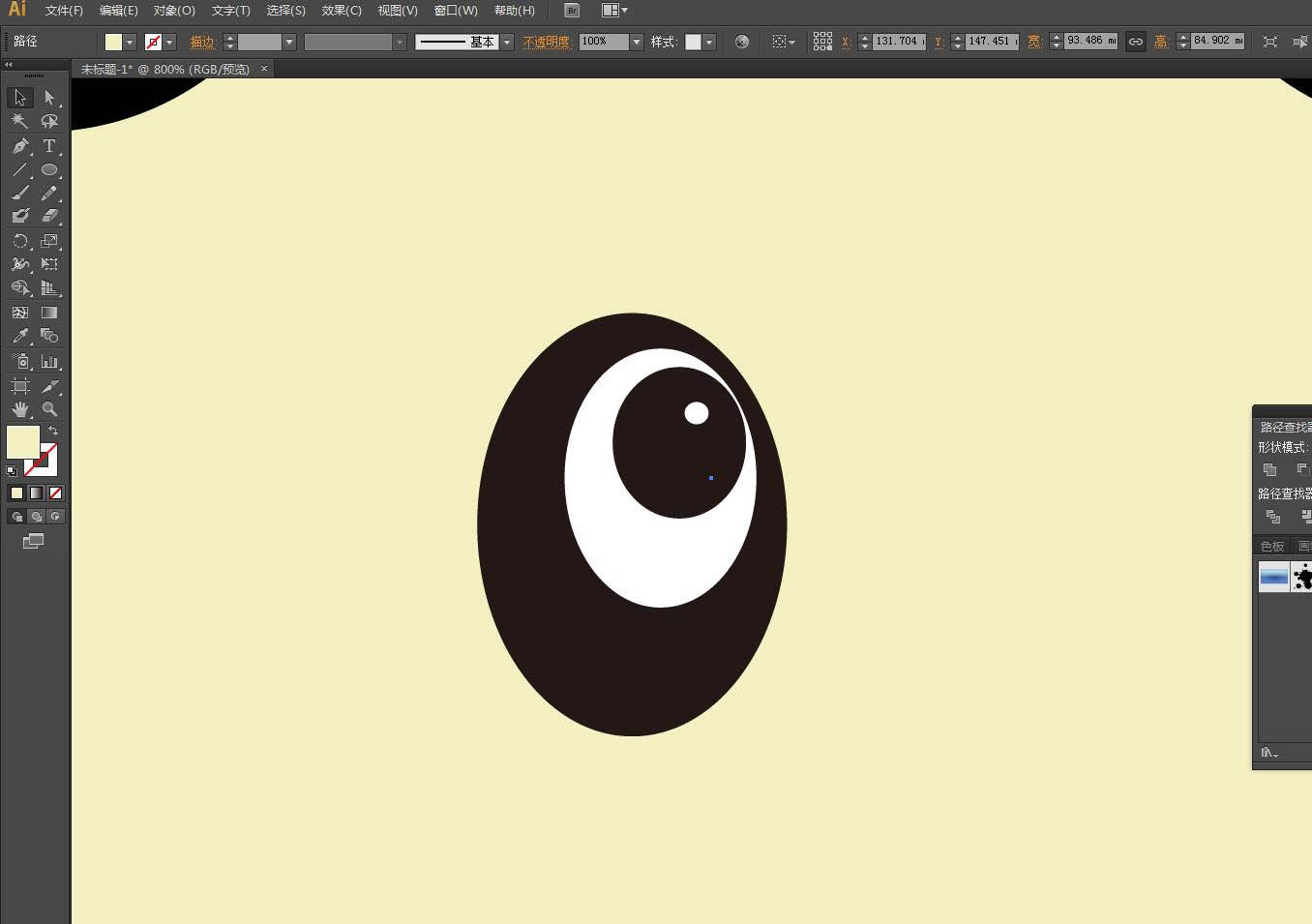Select the Zoom magnifier tool
This screenshot has height=924, width=1312.
tap(49, 409)
